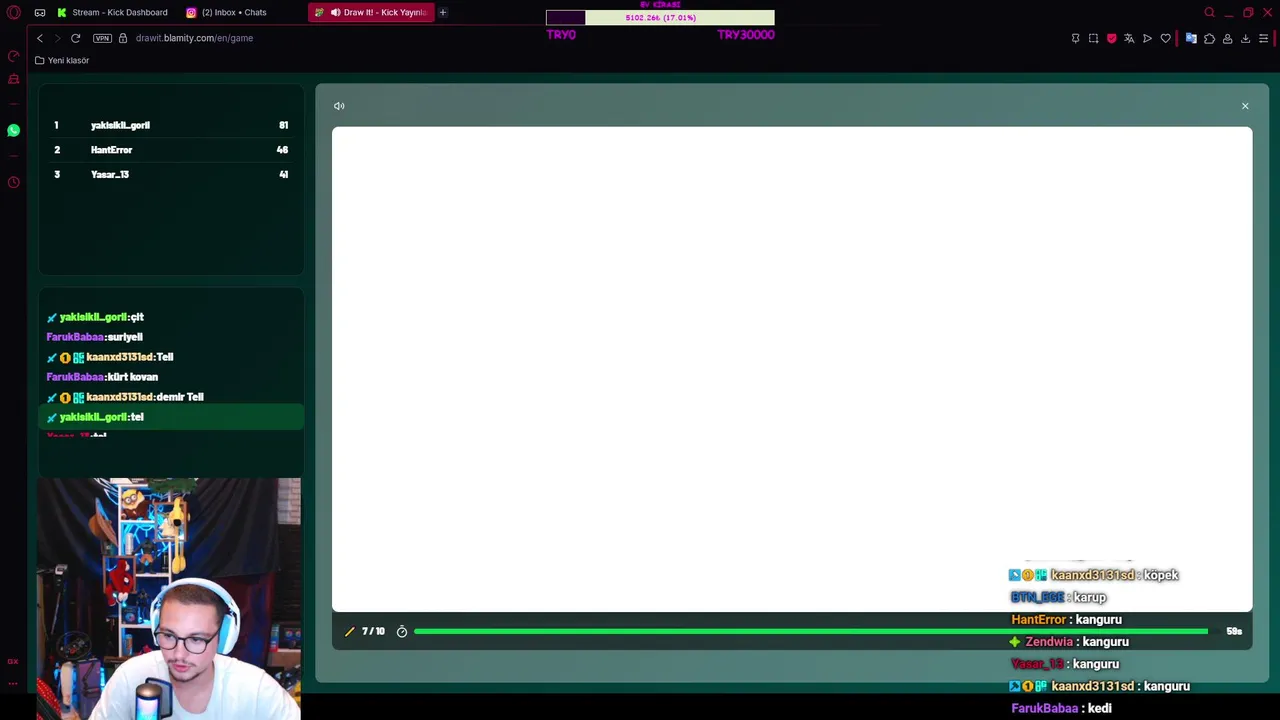Click Yasar_13's "kanguru" overlay message

click(x=1065, y=664)
